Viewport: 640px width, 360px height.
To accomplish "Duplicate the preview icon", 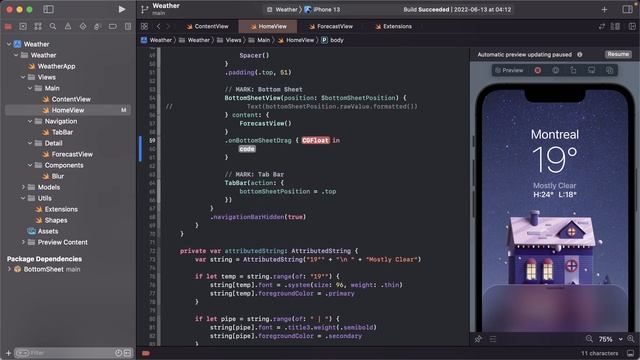I will [x=609, y=70].
